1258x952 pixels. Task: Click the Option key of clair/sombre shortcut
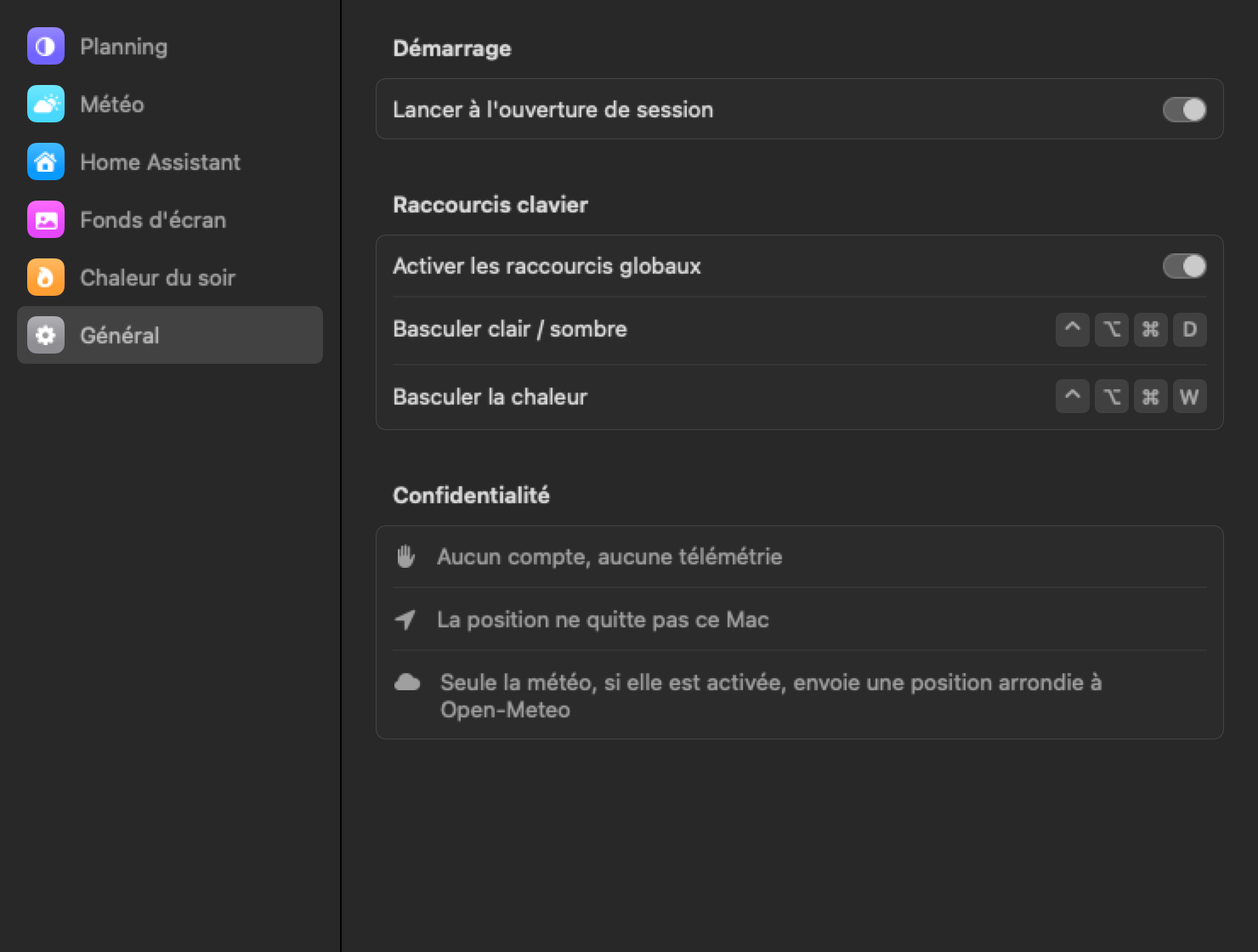(1112, 329)
